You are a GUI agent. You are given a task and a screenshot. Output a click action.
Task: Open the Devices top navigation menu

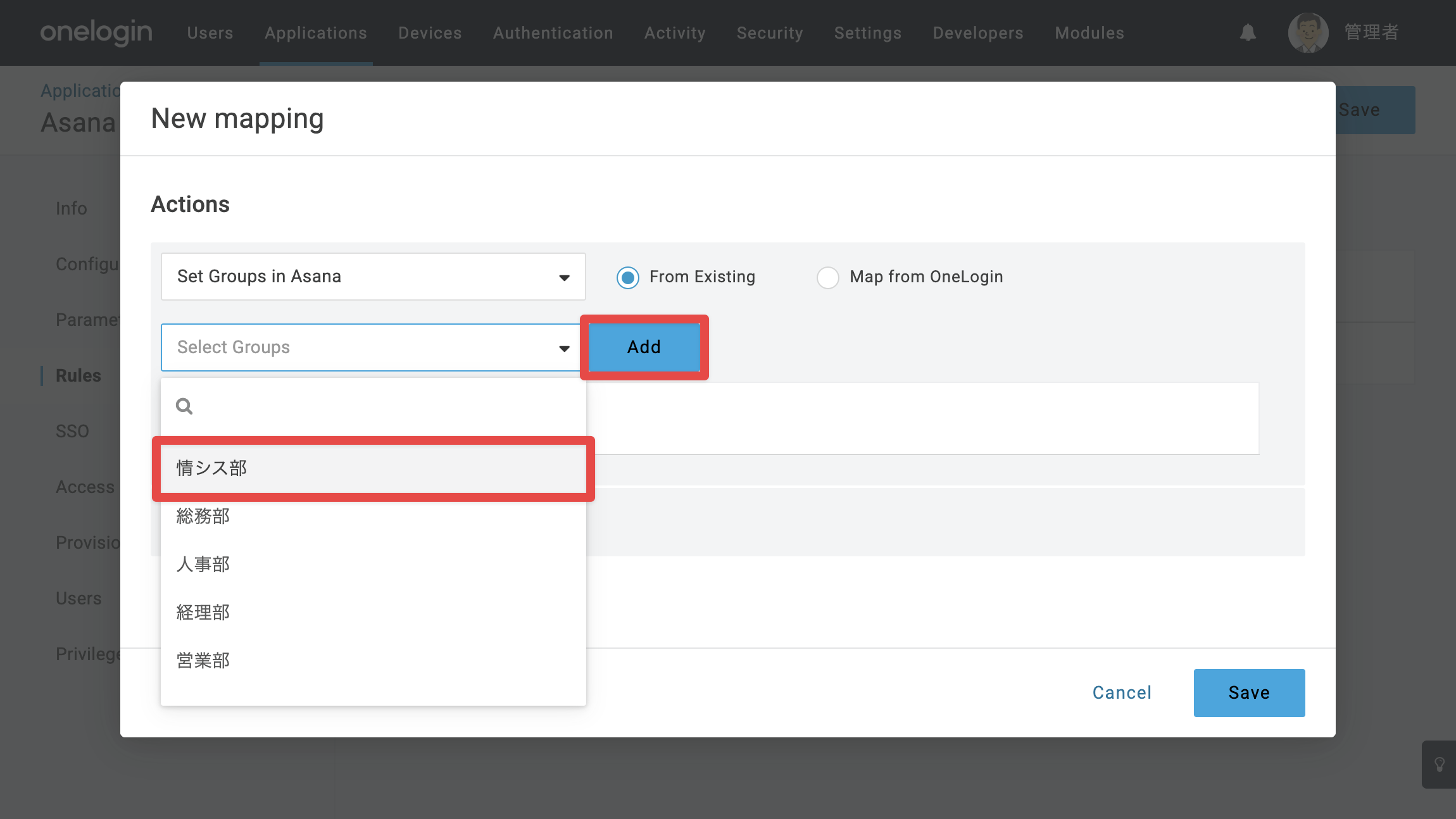click(430, 33)
